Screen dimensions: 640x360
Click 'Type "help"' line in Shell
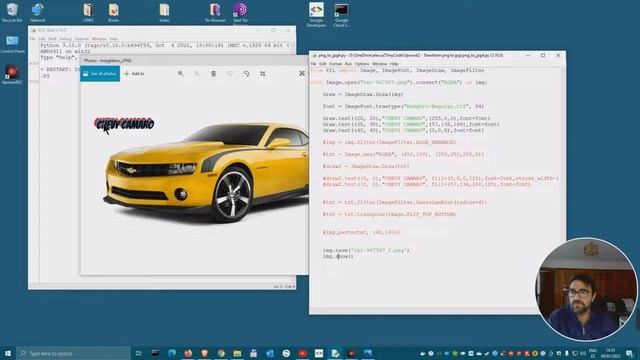(x=58, y=57)
